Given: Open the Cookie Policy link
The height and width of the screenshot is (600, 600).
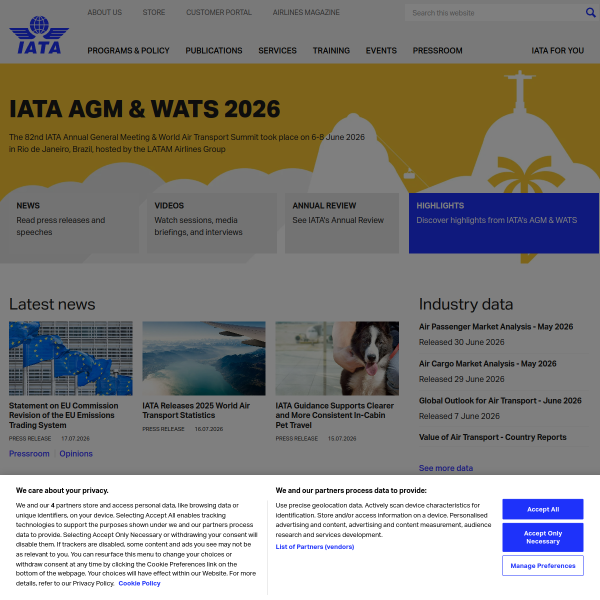Looking at the screenshot, I should pos(139,584).
